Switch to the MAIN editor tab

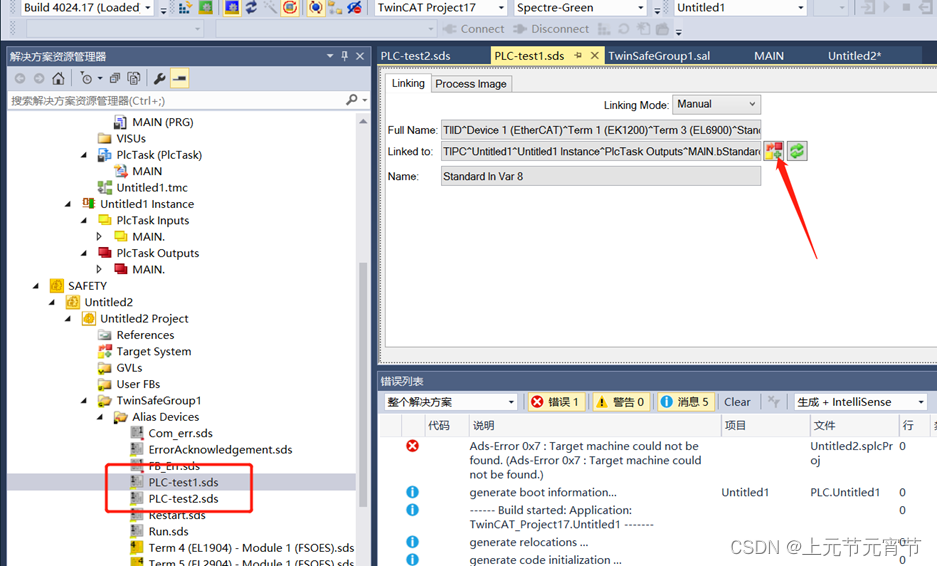(x=768, y=56)
